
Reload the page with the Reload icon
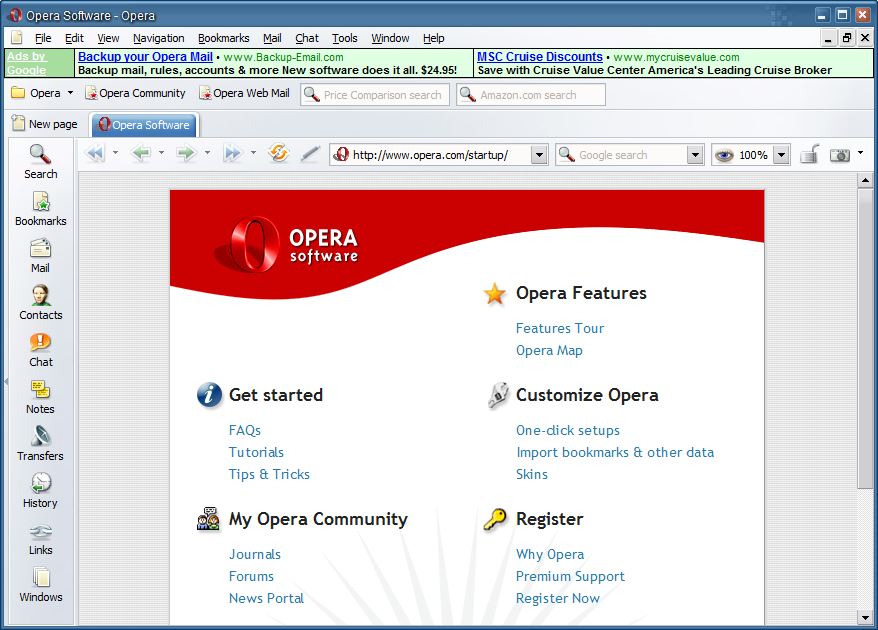(278, 153)
